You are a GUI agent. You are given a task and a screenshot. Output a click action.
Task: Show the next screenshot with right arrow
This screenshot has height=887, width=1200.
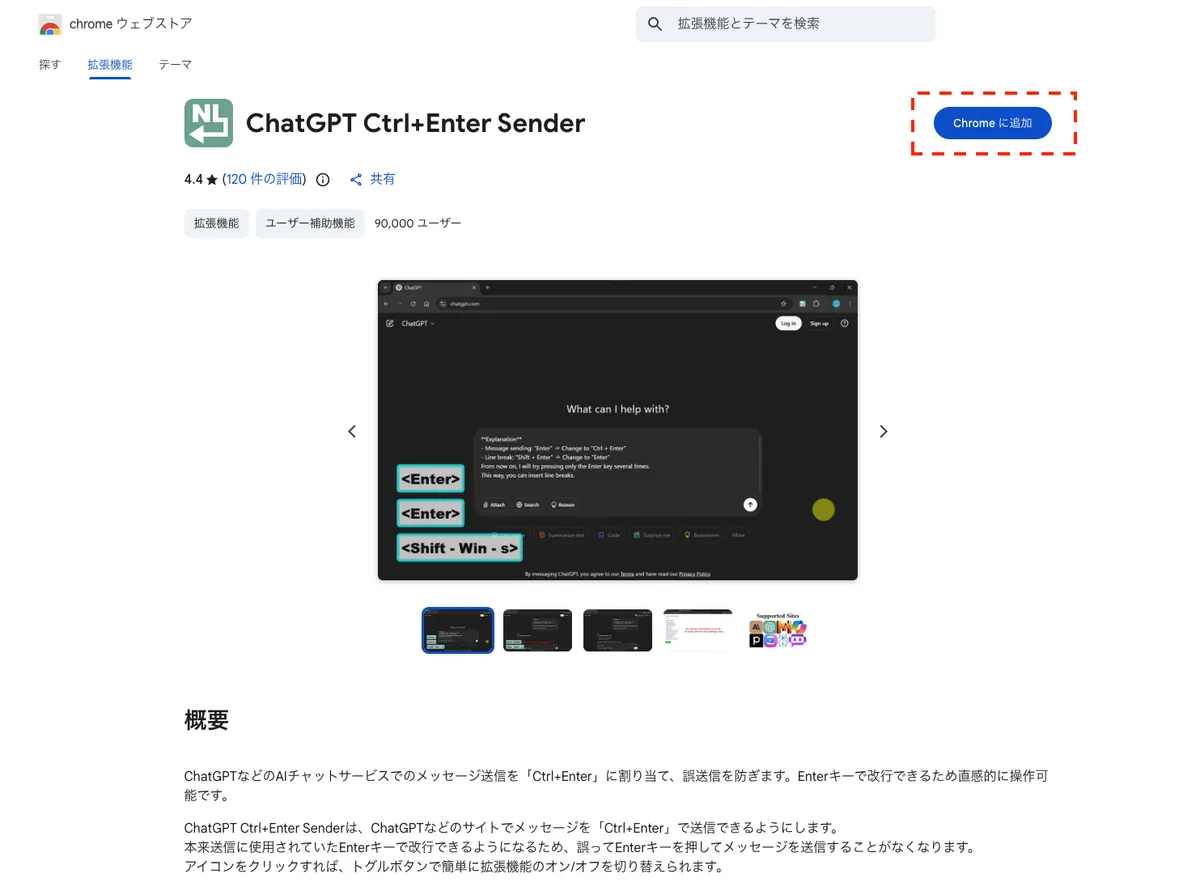(x=883, y=431)
